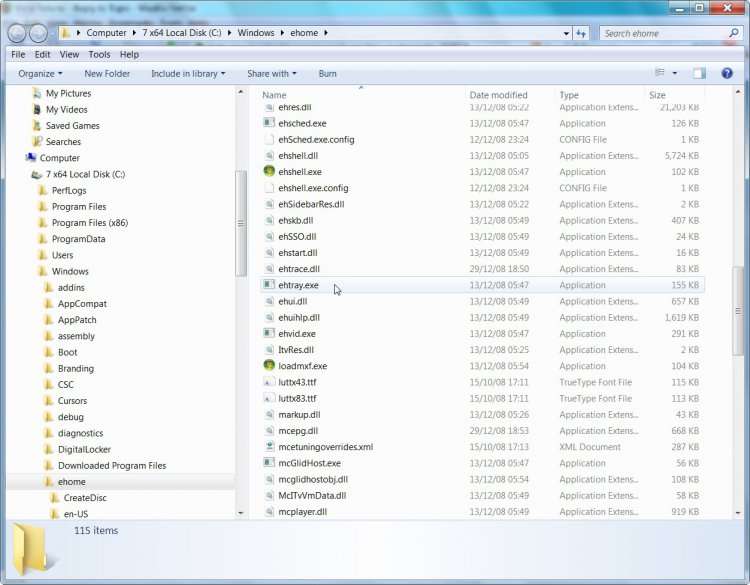Screen dimensions: 750x585
Task: Toggle the preview pane icon
Action: click(x=699, y=73)
